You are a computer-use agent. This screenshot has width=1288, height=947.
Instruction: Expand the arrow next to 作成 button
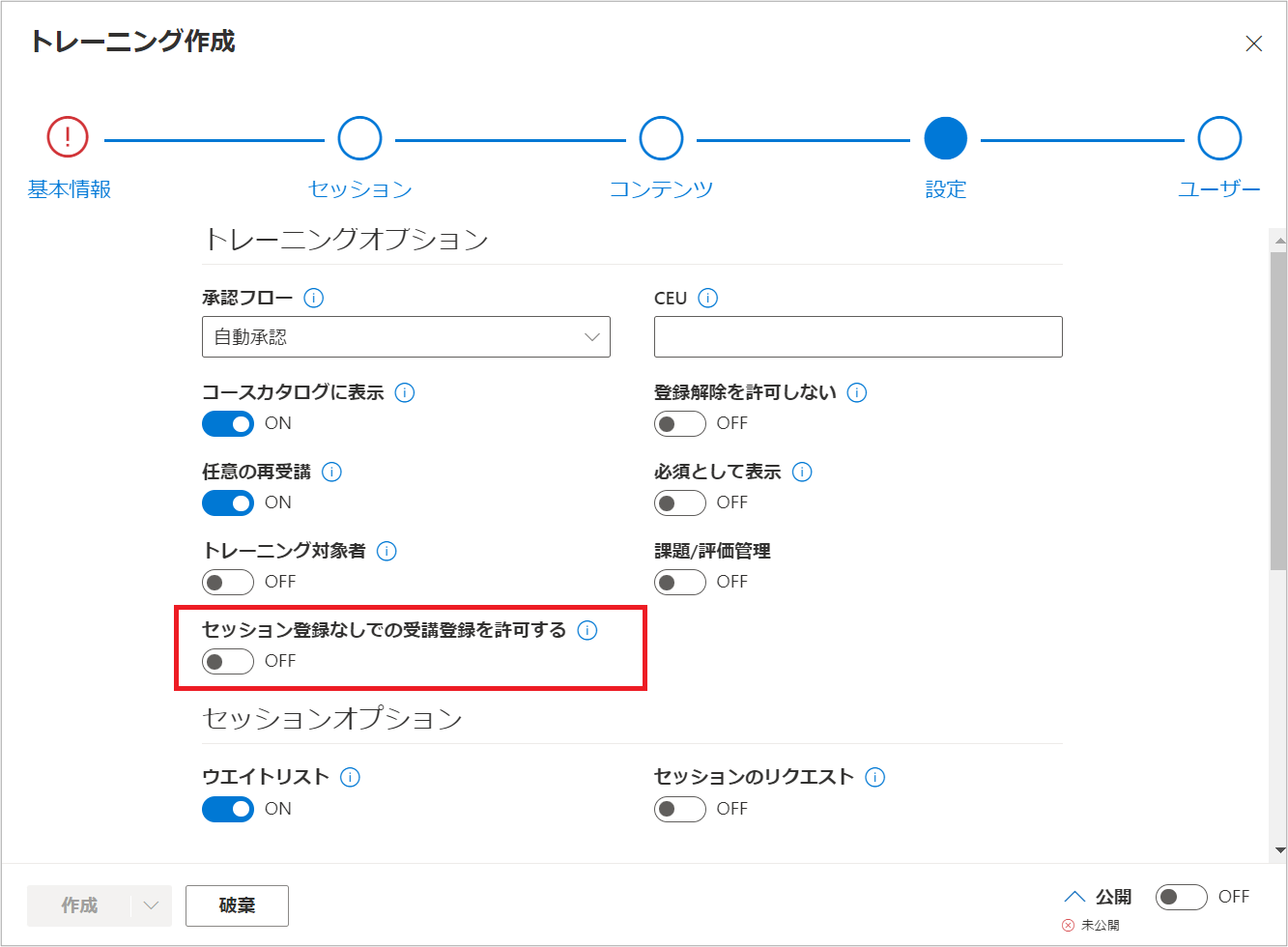151,905
